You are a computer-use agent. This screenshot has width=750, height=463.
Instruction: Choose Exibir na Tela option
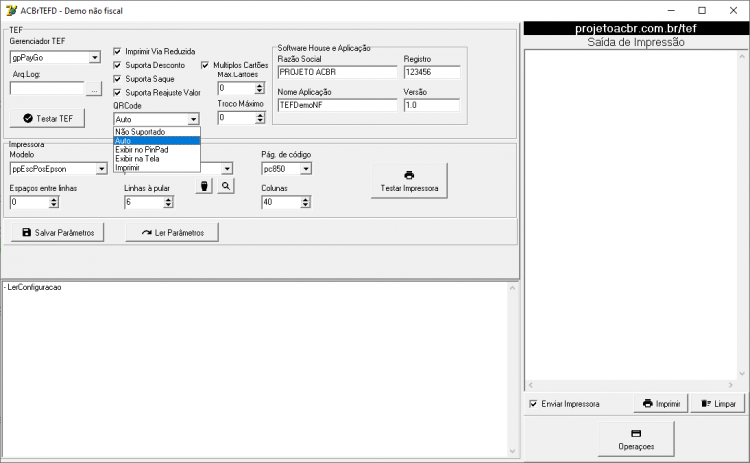157,159
